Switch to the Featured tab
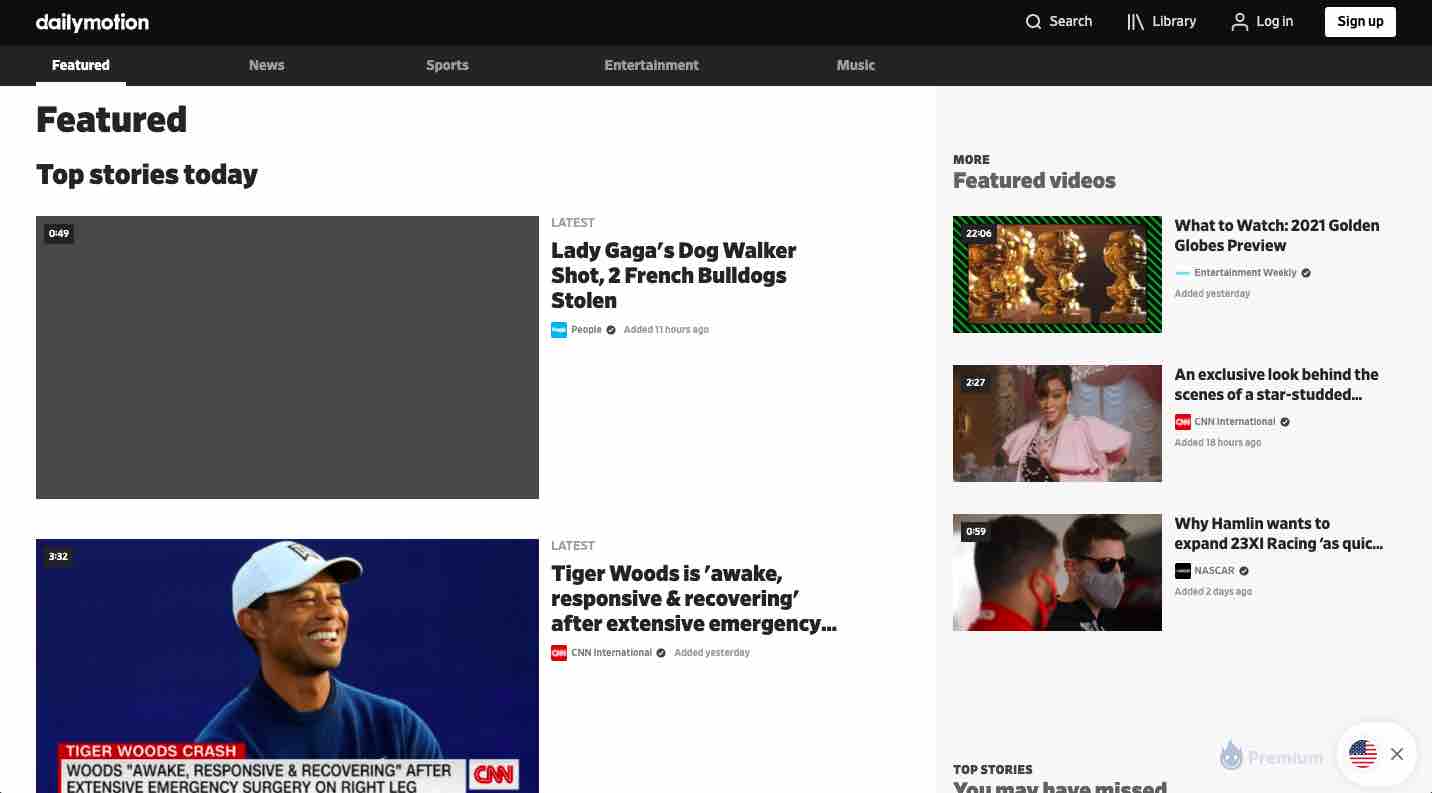This screenshot has width=1432, height=793. click(81, 65)
